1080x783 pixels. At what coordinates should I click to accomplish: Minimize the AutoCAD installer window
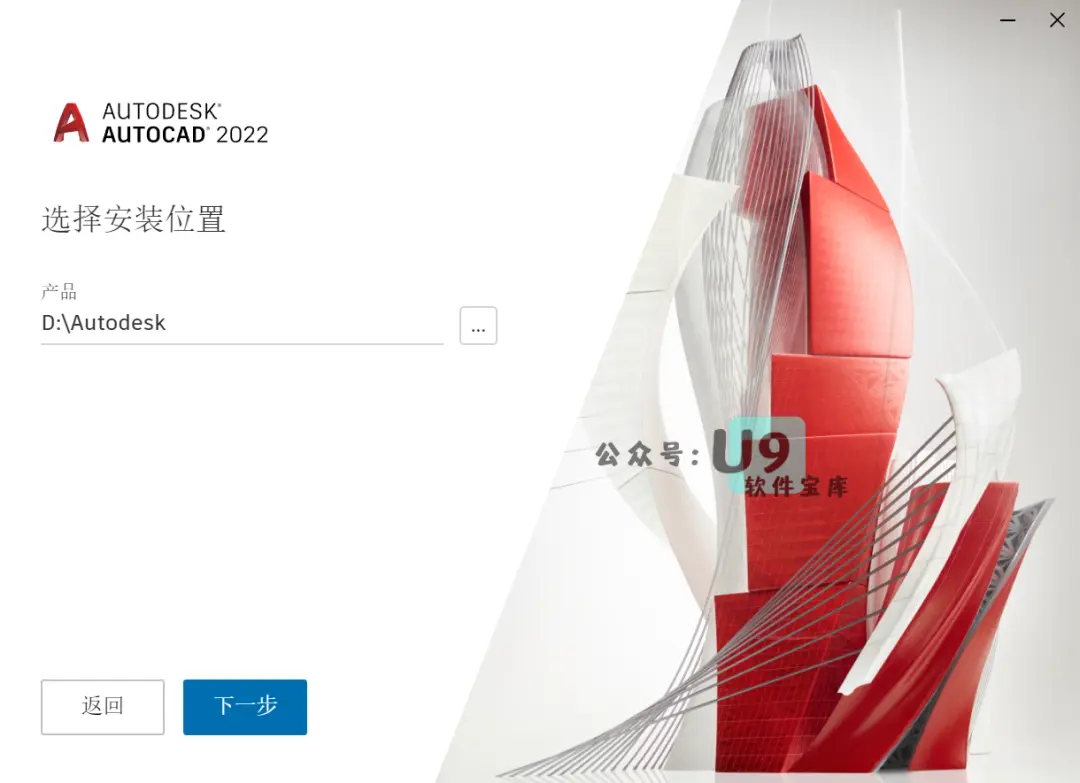pos(1008,20)
